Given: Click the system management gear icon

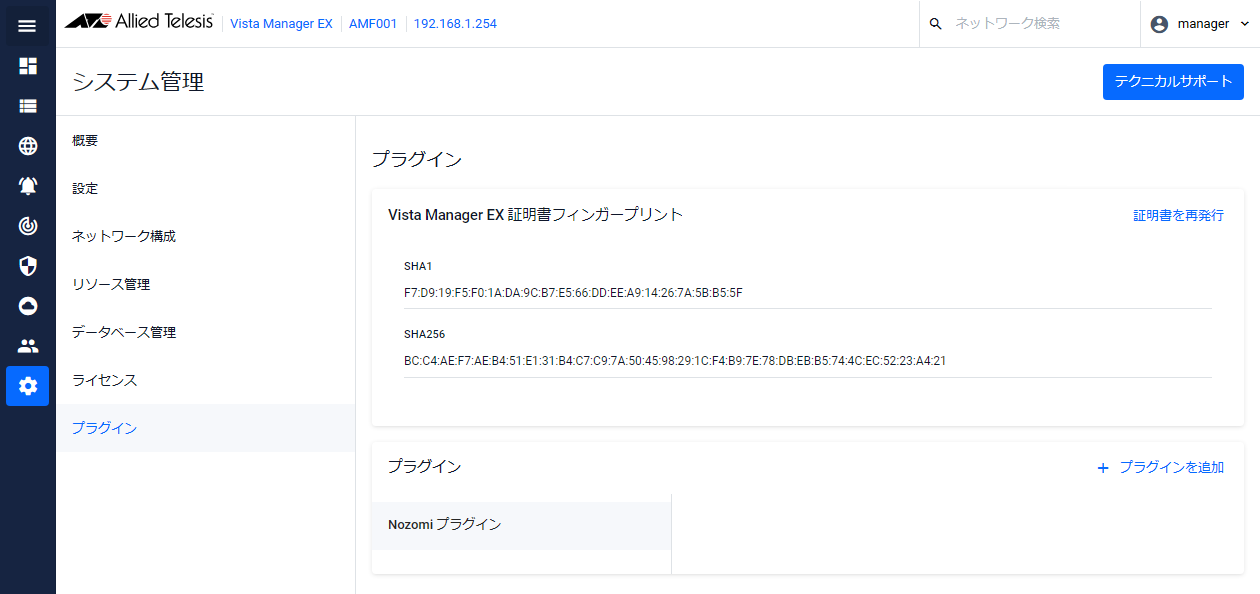Looking at the screenshot, I should click(x=28, y=386).
